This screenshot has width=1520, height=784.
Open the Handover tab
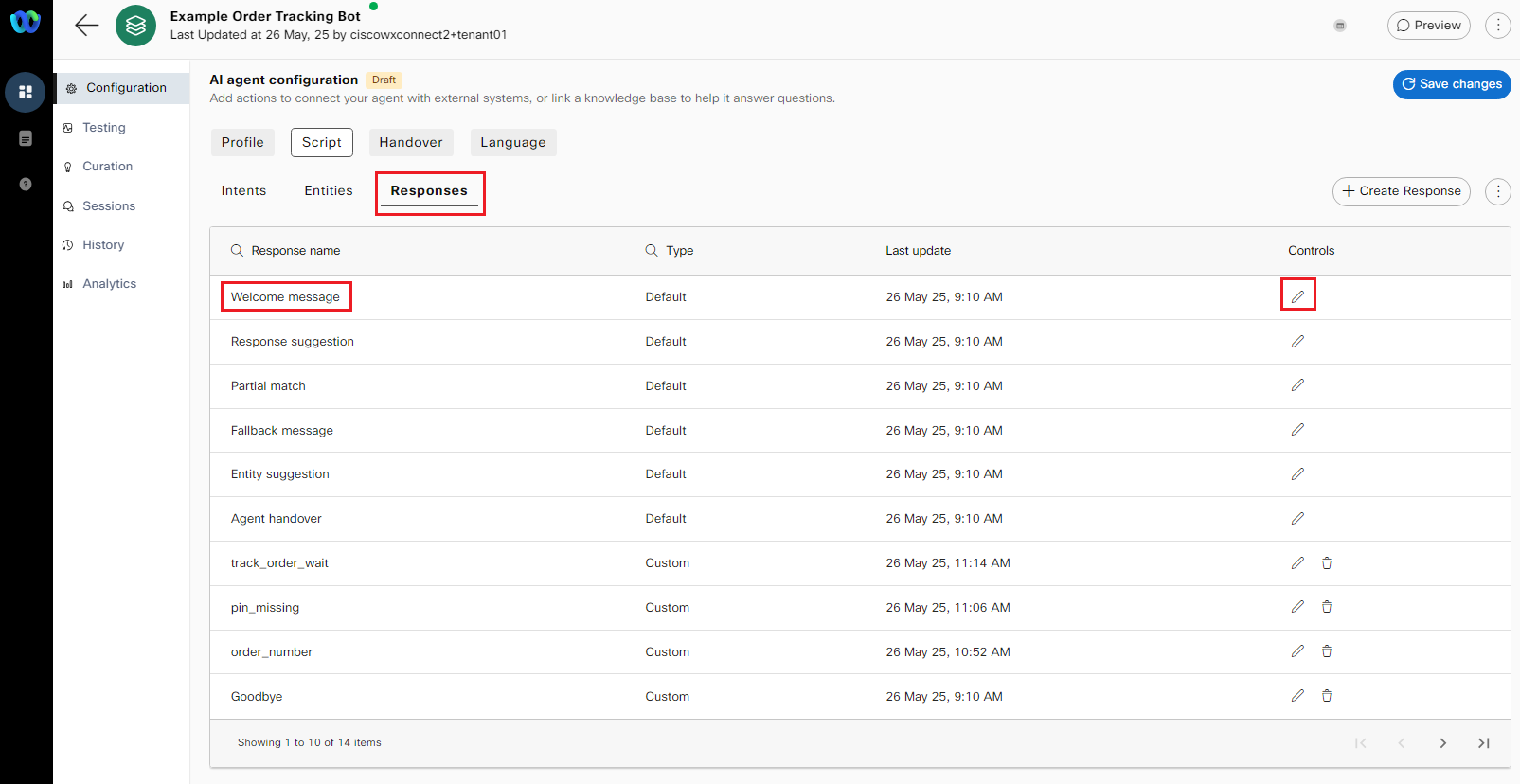coord(411,143)
